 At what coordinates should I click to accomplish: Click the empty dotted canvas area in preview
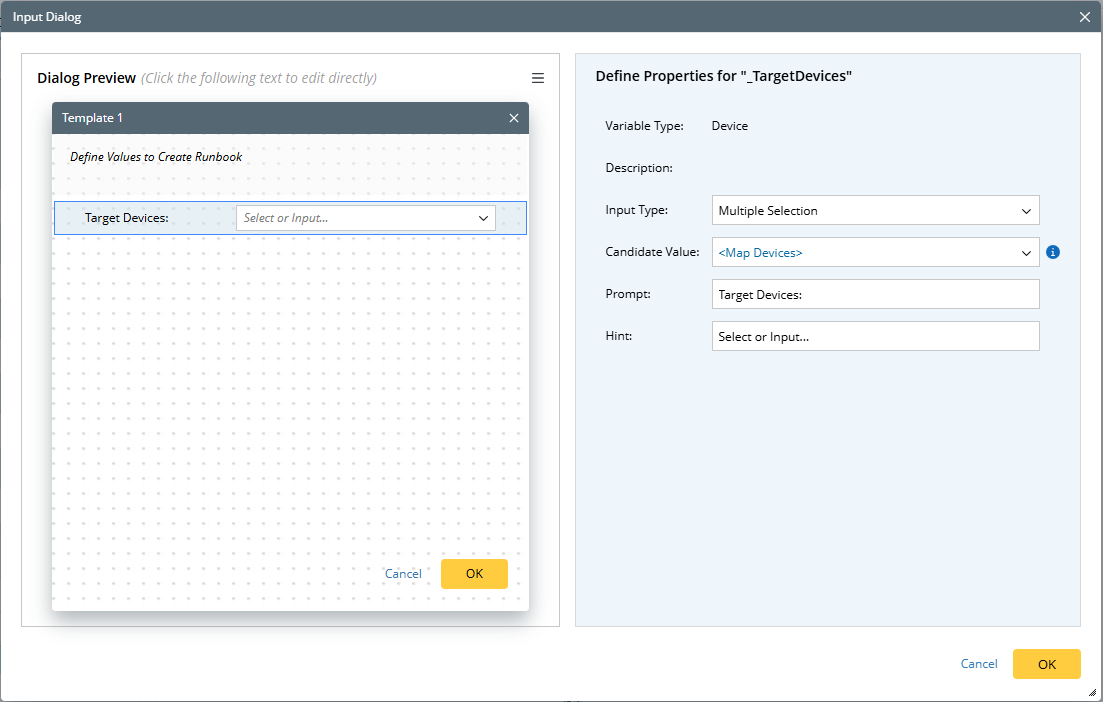[x=290, y=400]
